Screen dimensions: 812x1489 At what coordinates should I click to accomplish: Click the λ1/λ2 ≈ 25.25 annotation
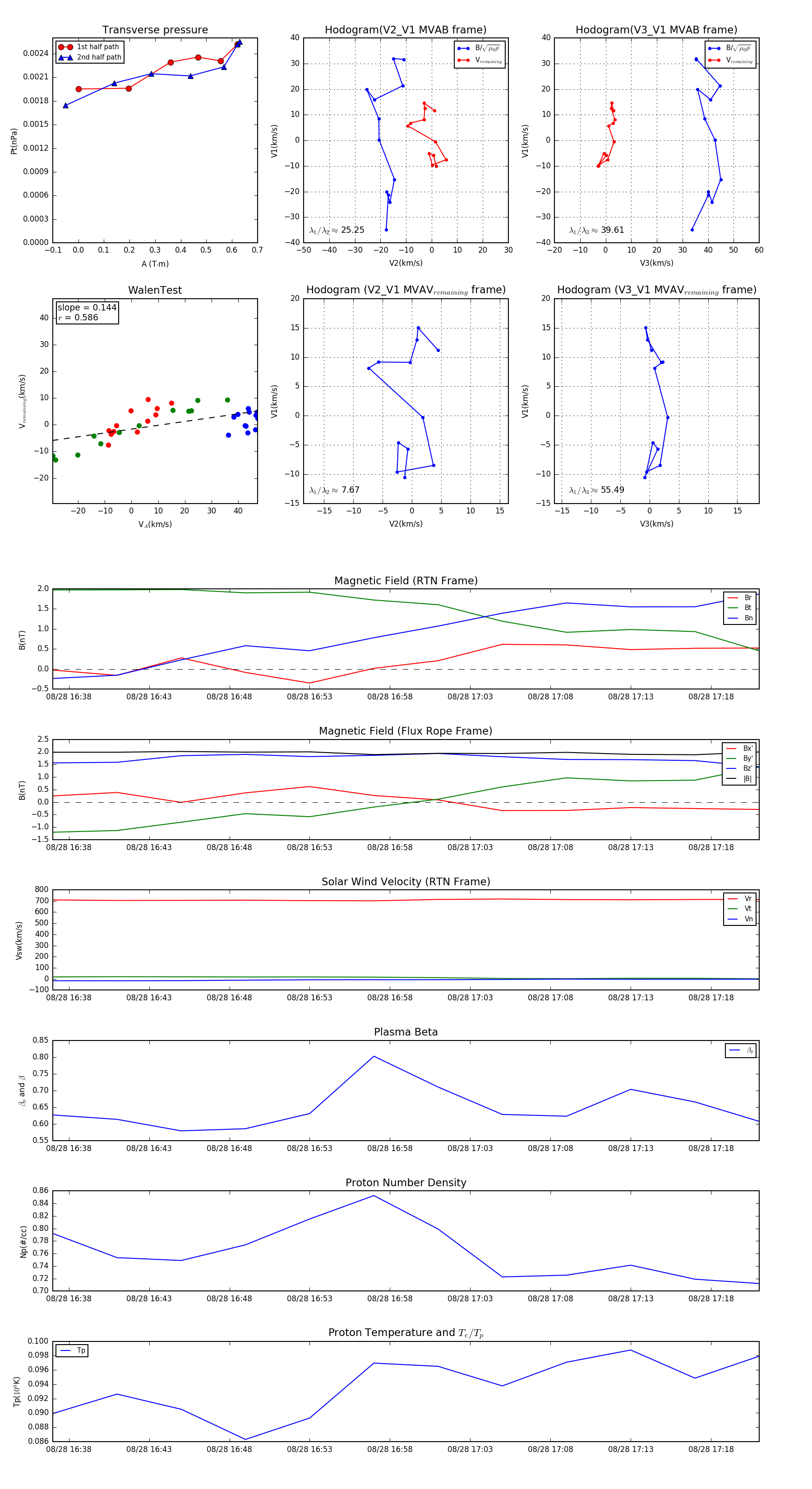[337, 230]
